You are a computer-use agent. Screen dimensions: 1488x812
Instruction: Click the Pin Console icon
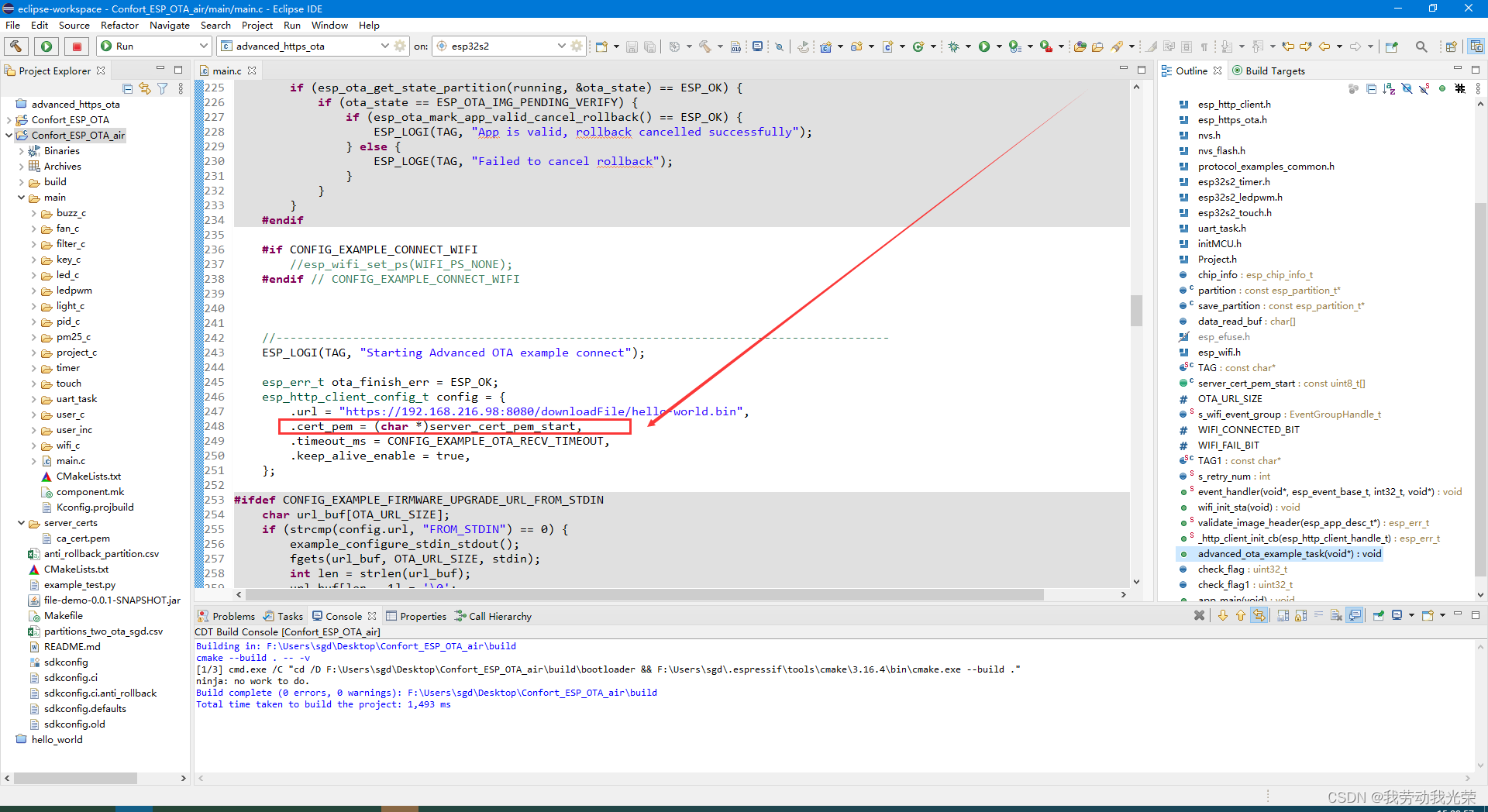click(1379, 615)
